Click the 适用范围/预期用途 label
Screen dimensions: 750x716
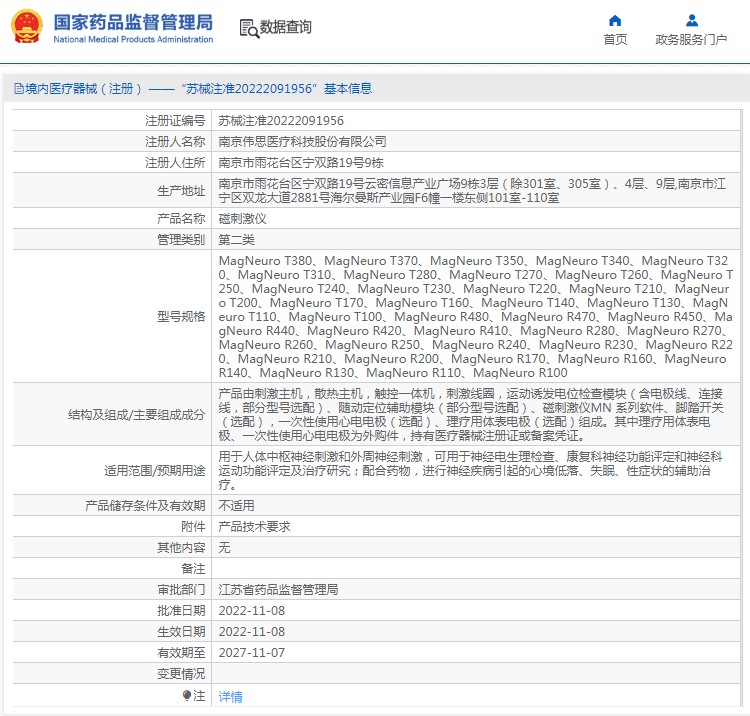click(x=154, y=471)
